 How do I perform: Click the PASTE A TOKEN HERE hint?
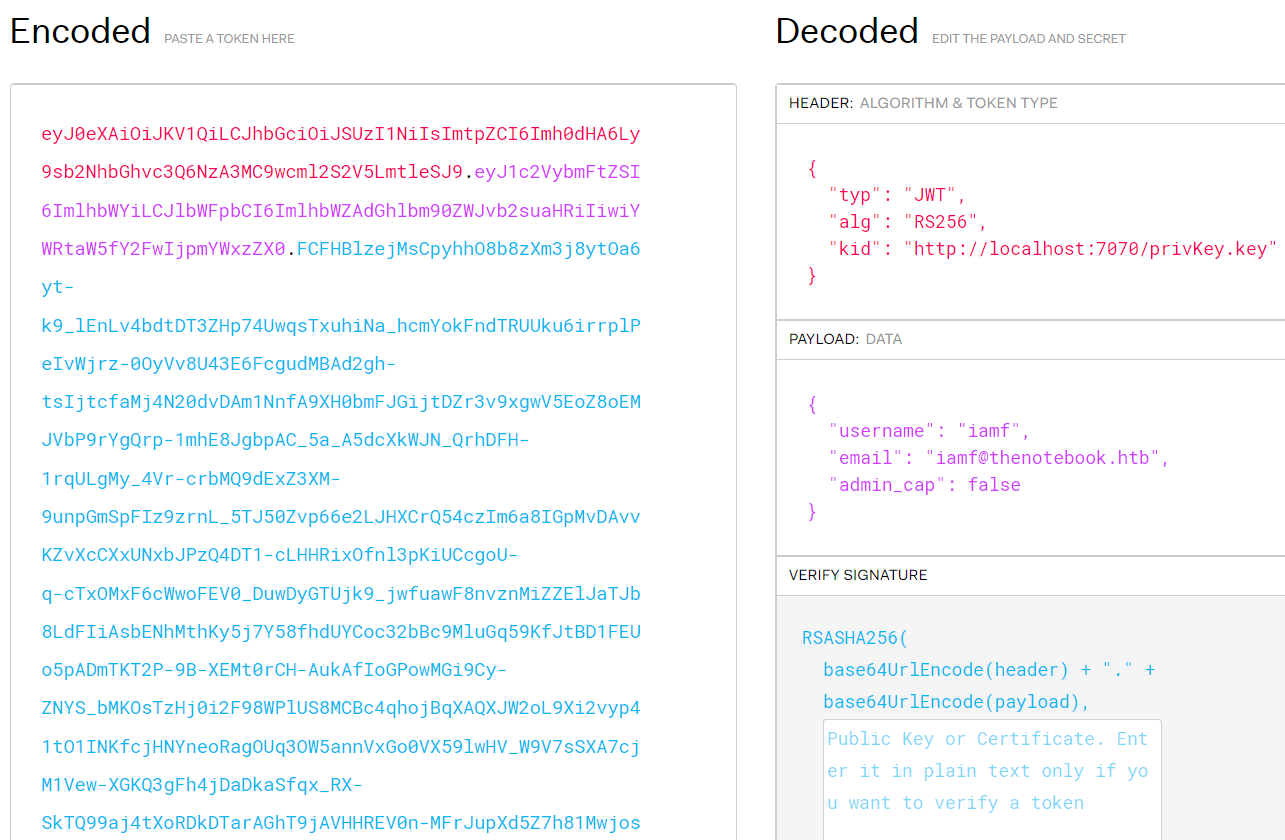coord(229,39)
